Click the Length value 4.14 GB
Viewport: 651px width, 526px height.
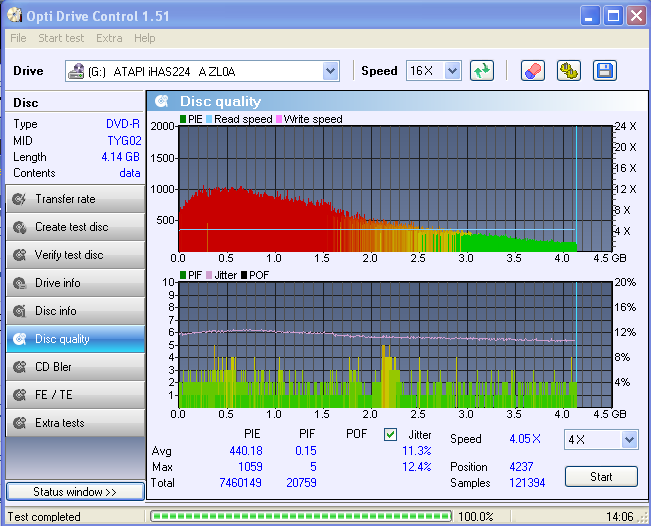(x=120, y=157)
